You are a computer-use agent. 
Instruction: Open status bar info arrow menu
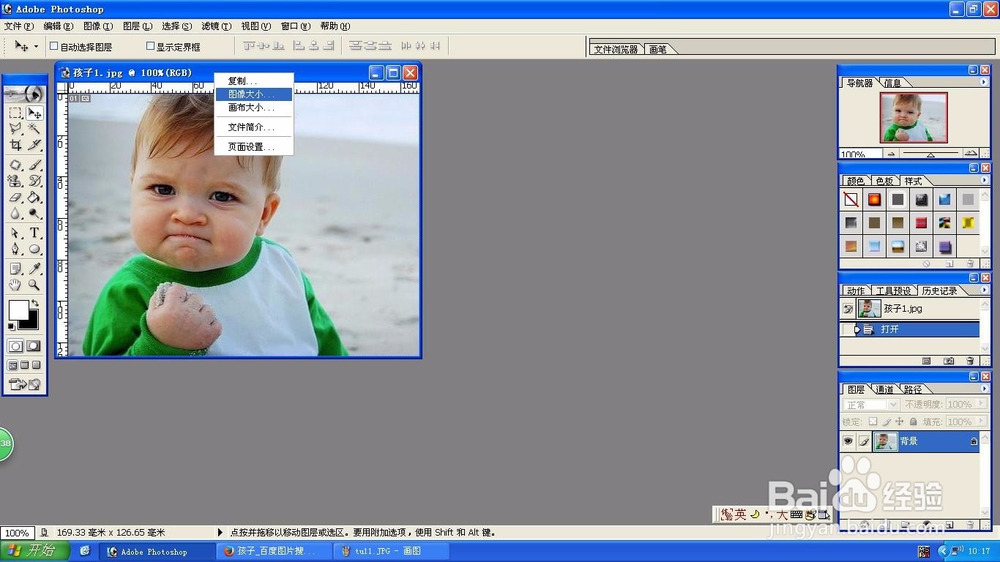click(220, 532)
